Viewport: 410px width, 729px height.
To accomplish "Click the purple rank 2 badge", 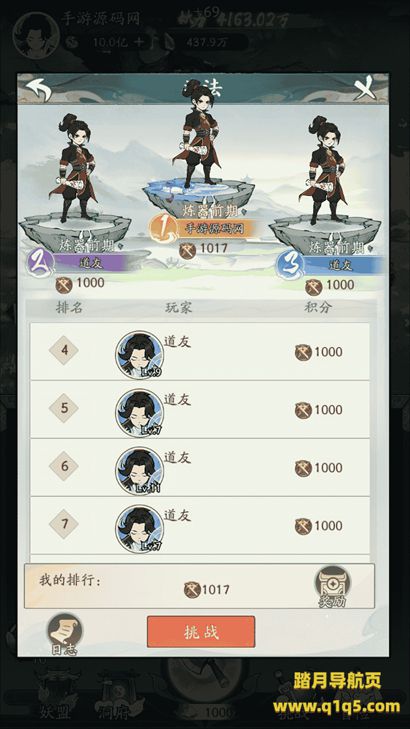I will click(x=40, y=263).
